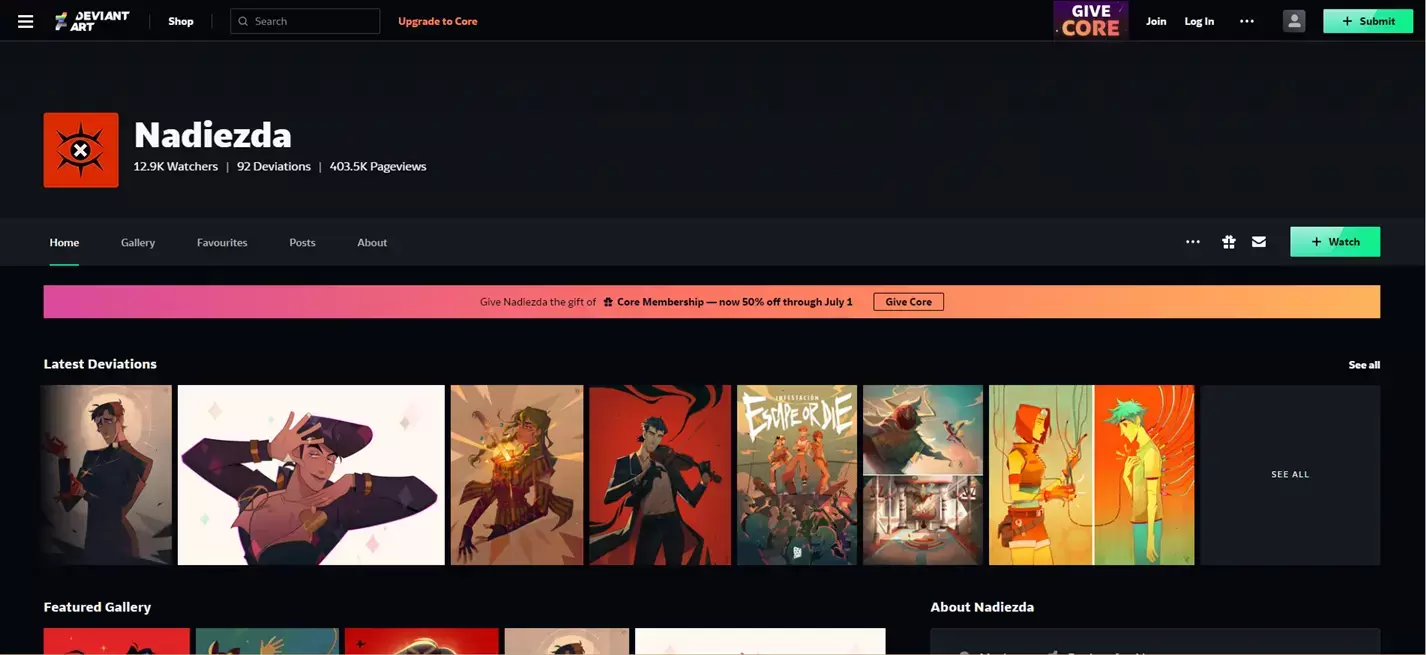This screenshot has width=1426, height=655.
Task: Open the uniformed man with halo artwork
Action: point(106,475)
